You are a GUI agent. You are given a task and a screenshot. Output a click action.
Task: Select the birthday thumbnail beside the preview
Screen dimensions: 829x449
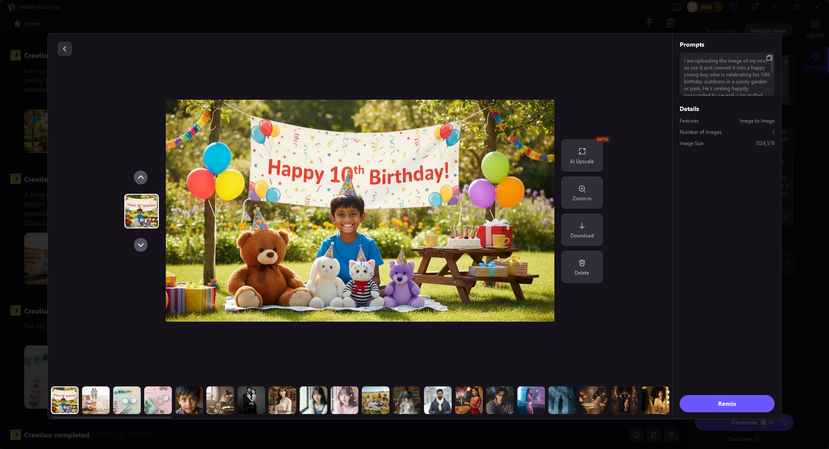[141, 211]
